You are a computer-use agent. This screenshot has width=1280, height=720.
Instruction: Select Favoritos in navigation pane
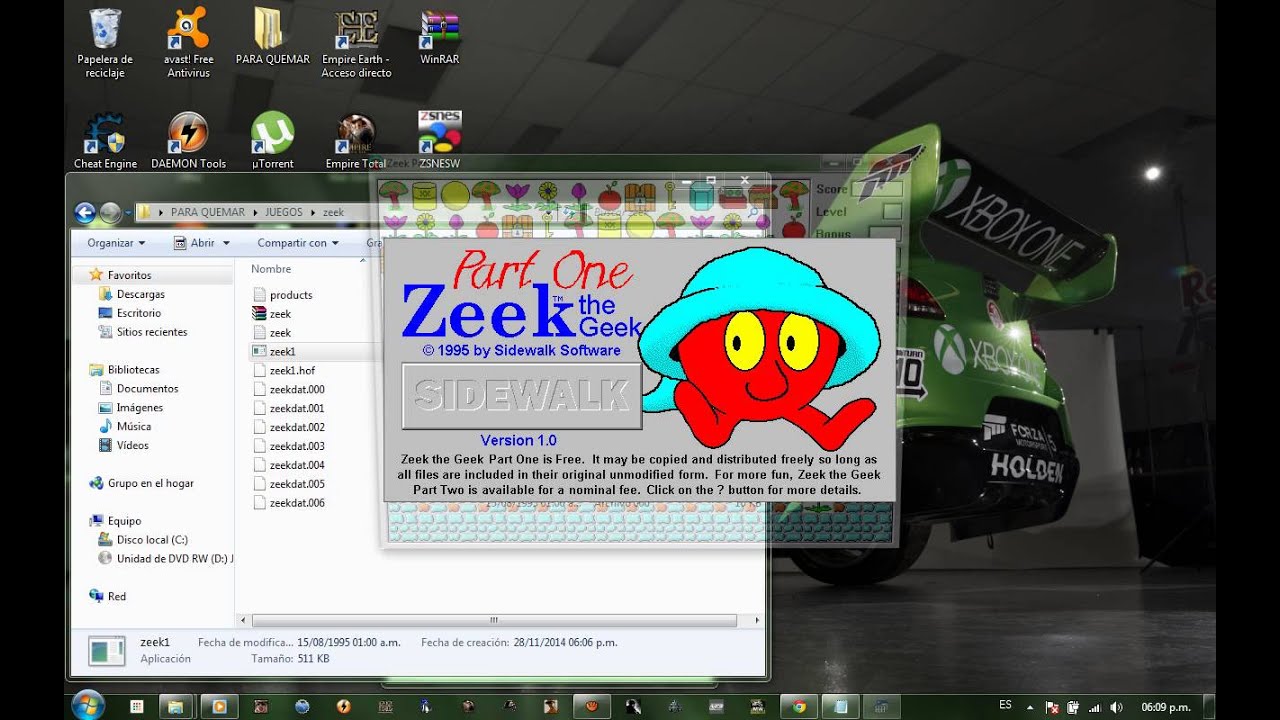pyautogui.click(x=129, y=275)
